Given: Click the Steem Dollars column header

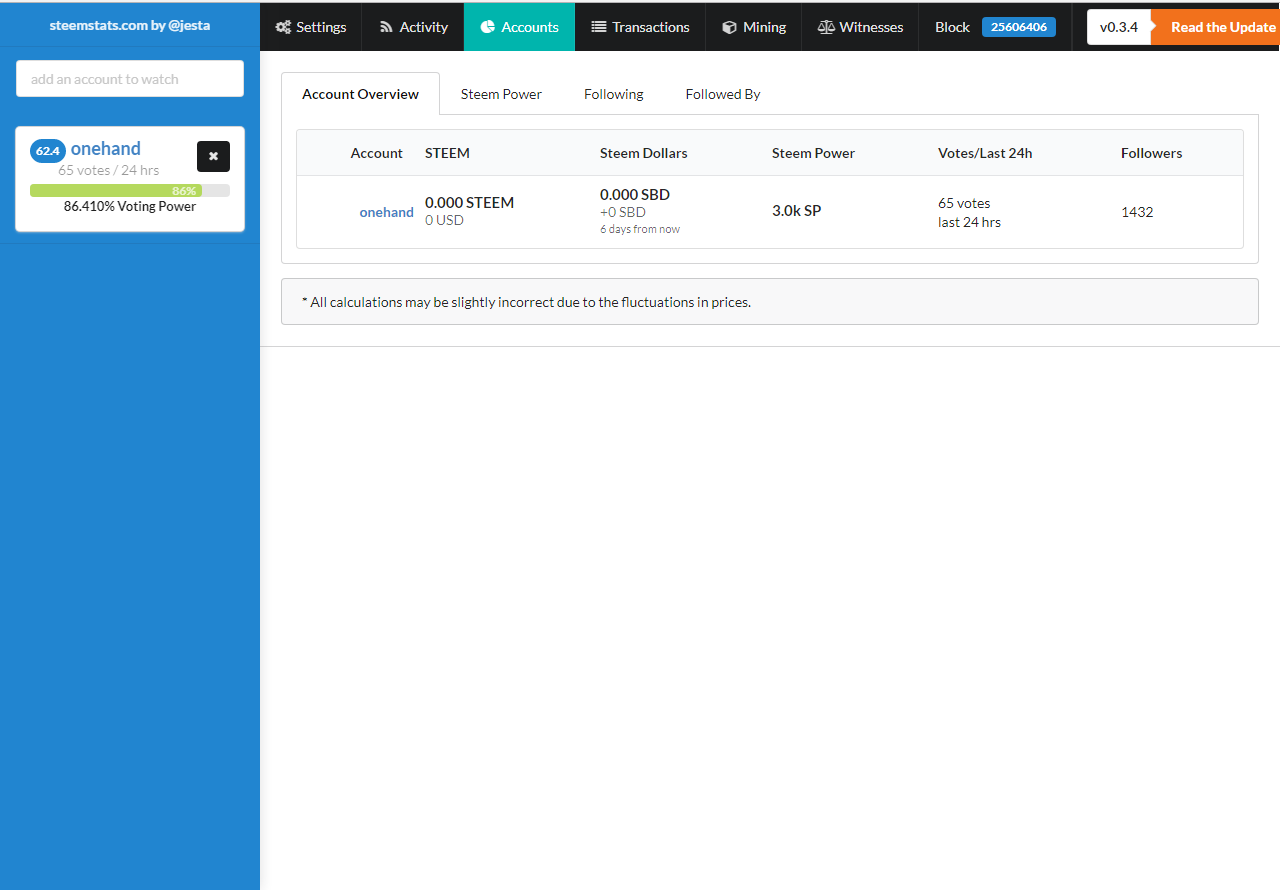Looking at the screenshot, I should pos(644,153).
